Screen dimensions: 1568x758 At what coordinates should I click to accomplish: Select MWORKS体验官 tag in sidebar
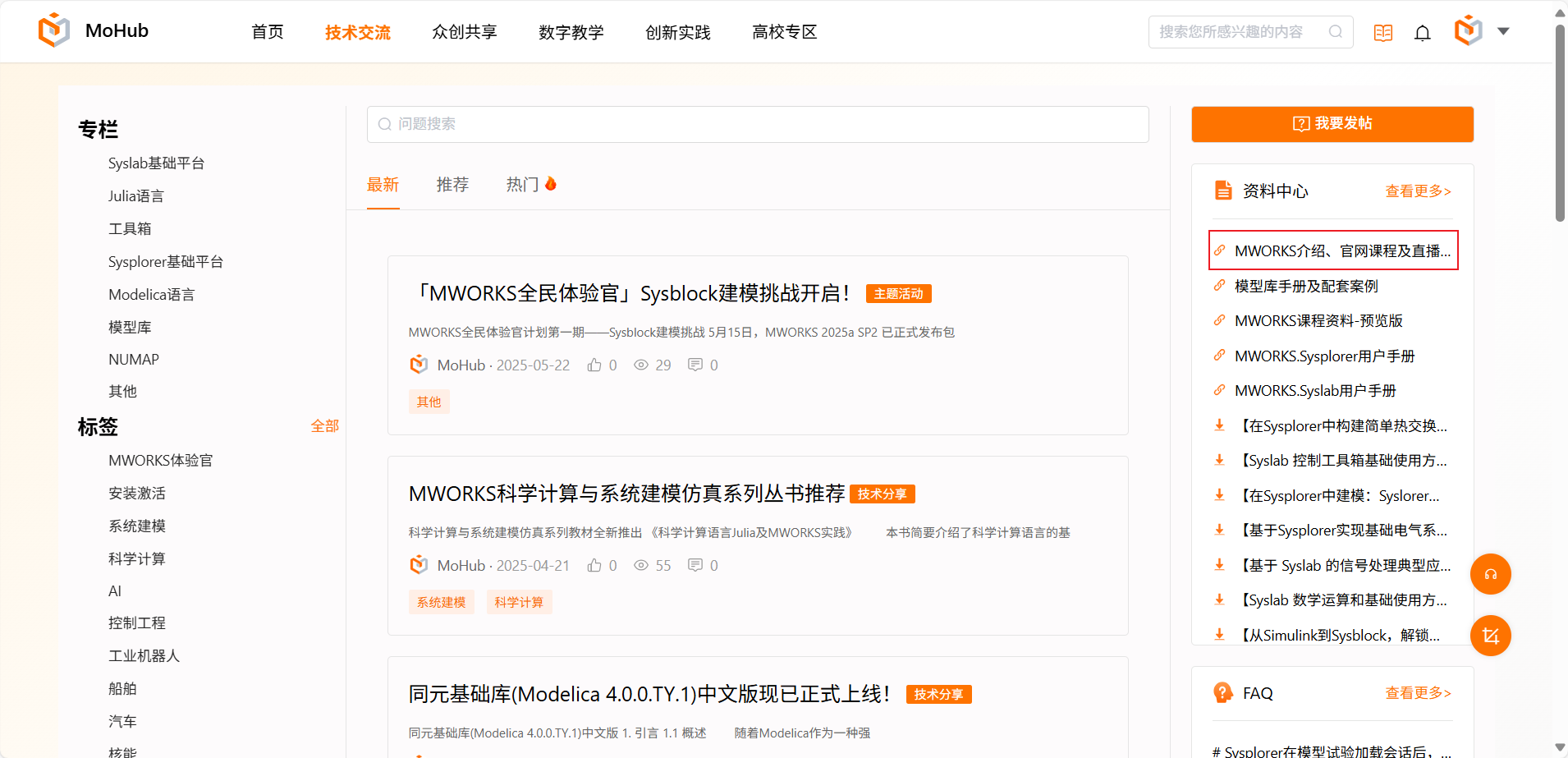pyautogui.click(x=161, y=461)
